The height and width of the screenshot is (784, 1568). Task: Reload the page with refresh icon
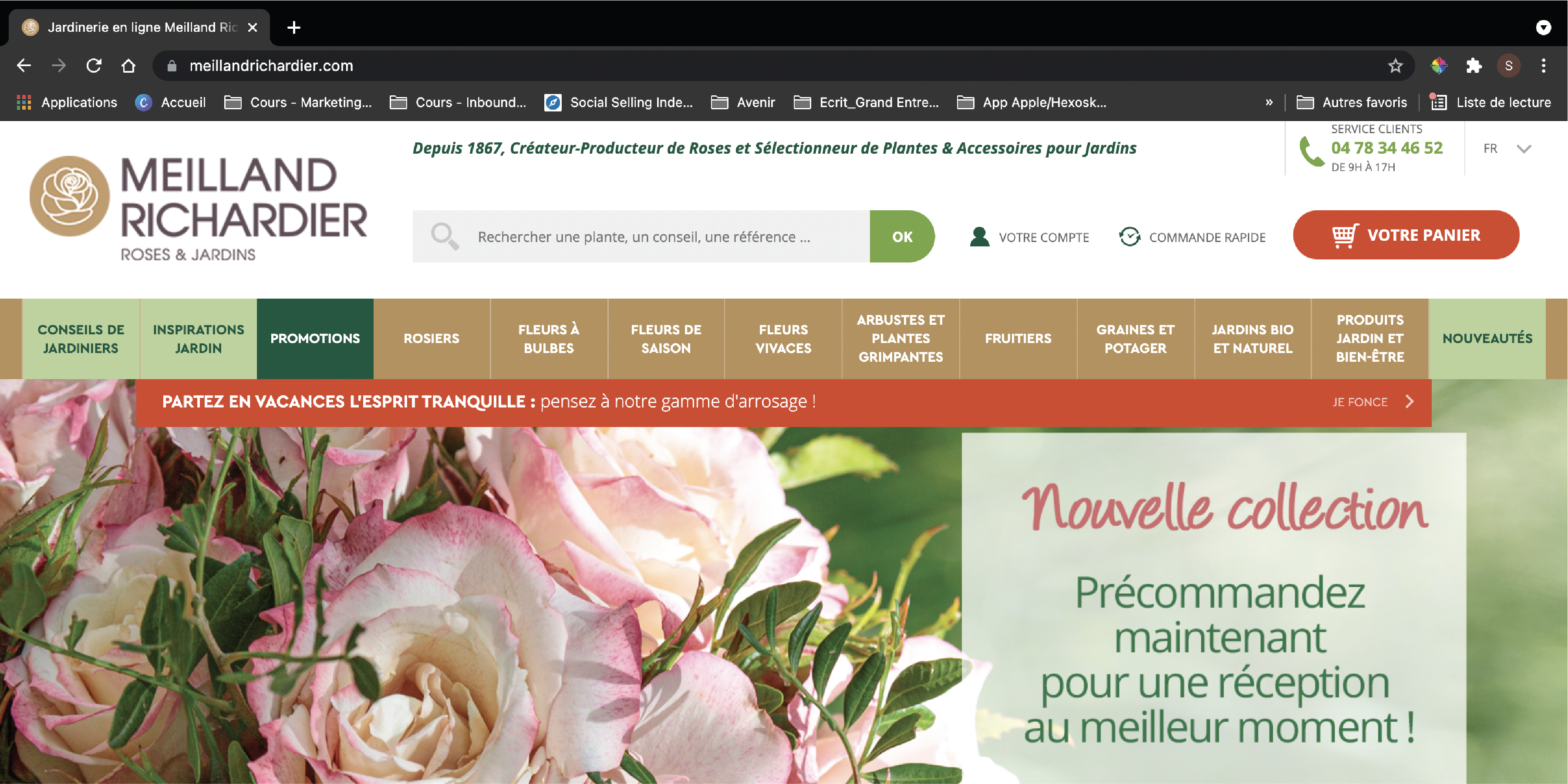(94, 66)
